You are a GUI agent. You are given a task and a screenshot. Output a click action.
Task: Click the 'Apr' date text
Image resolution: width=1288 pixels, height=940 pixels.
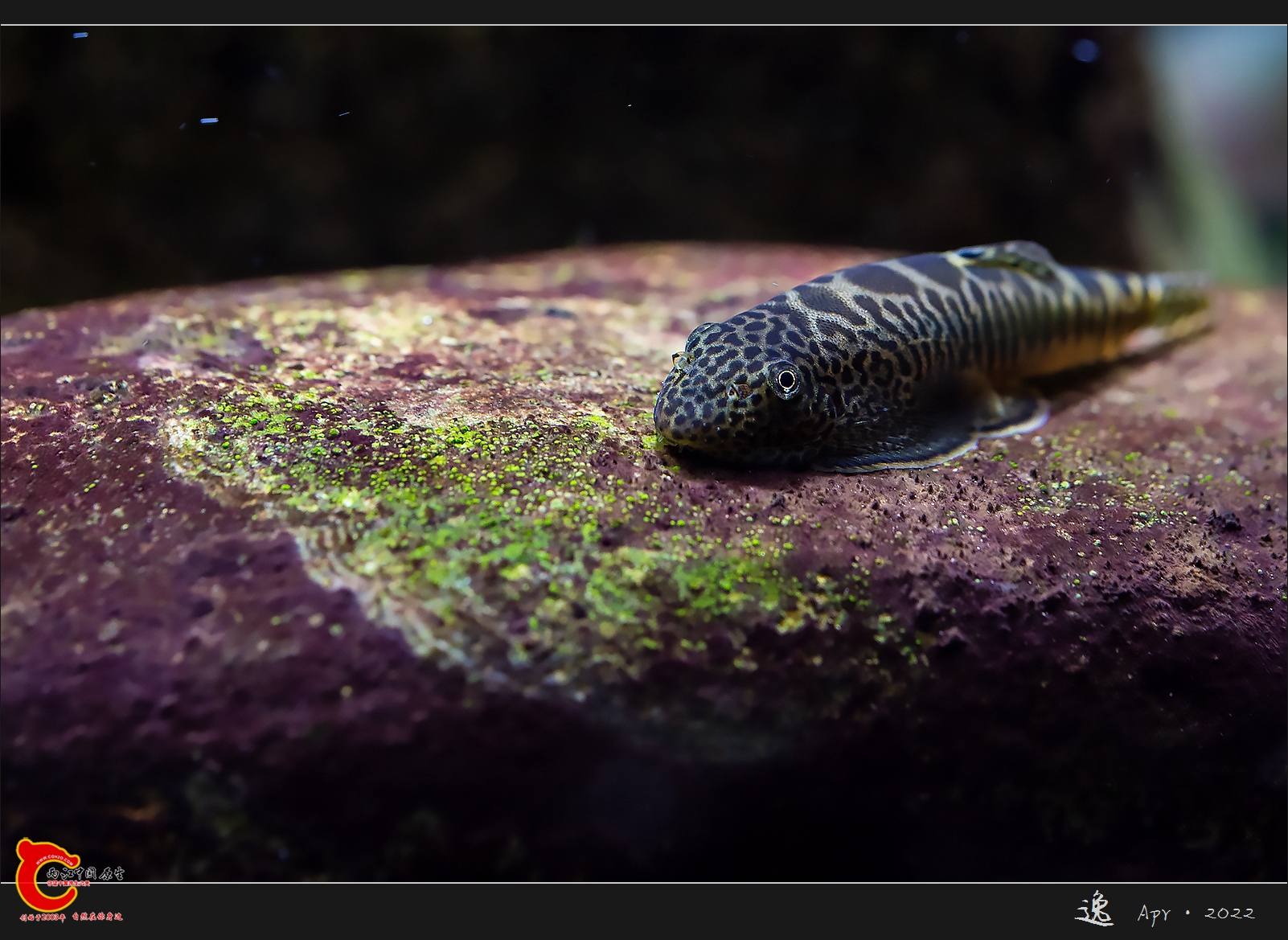(x=1154, y=913)
